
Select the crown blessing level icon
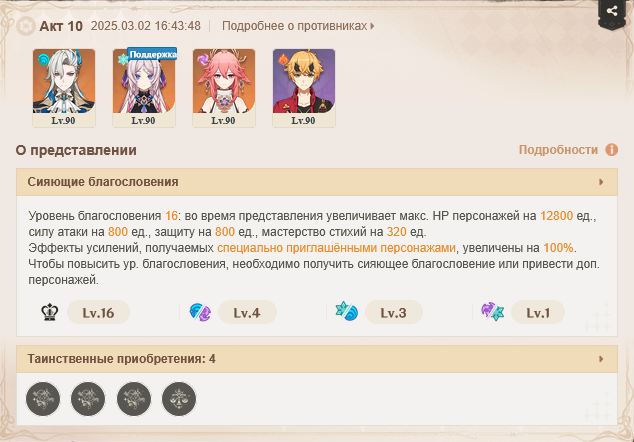tap(50, 313)
